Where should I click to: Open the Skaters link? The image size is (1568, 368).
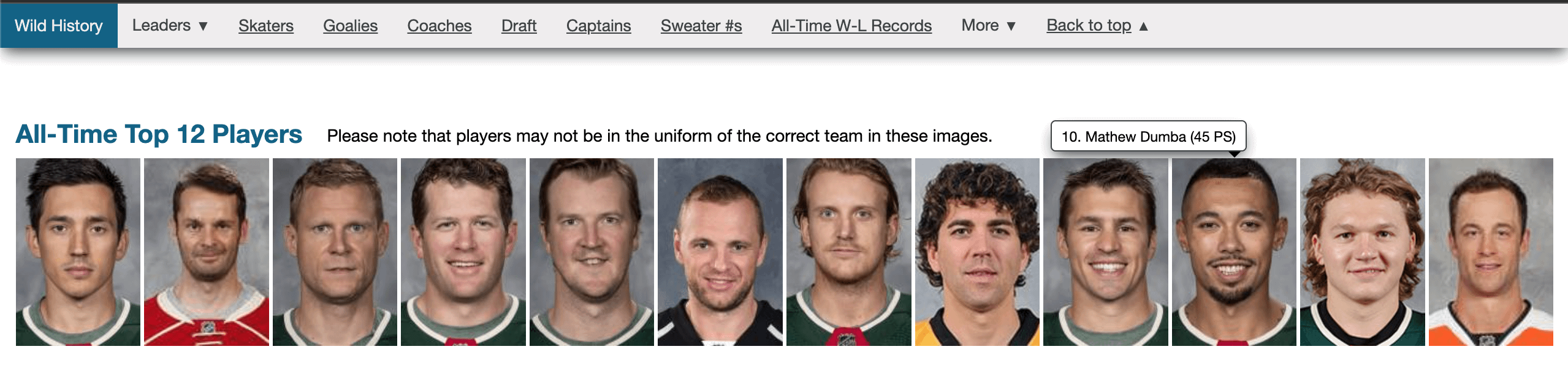[x=266, y=26]
